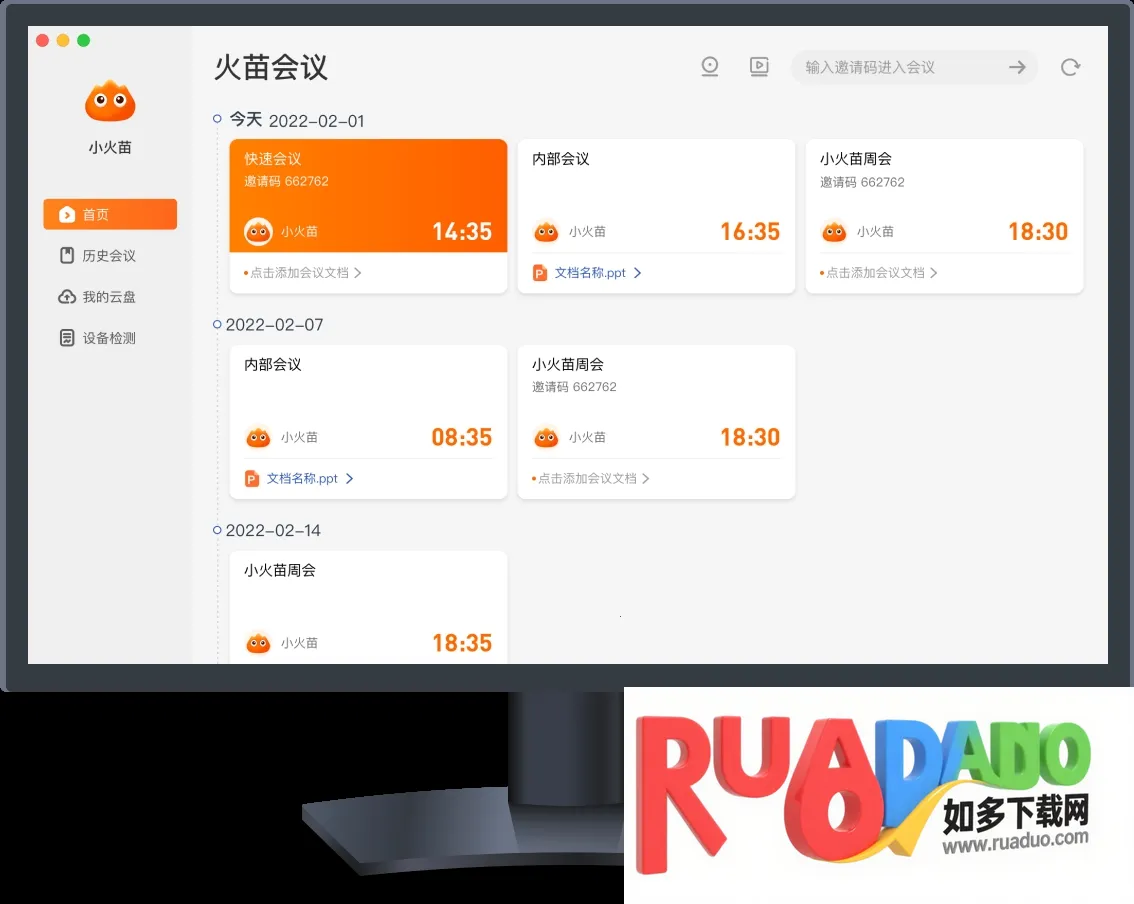The height and width of the screenshot is (904, 1134).
Task: Select the 2022-02-14 timeline marker dot
Action: pos(217,530)
